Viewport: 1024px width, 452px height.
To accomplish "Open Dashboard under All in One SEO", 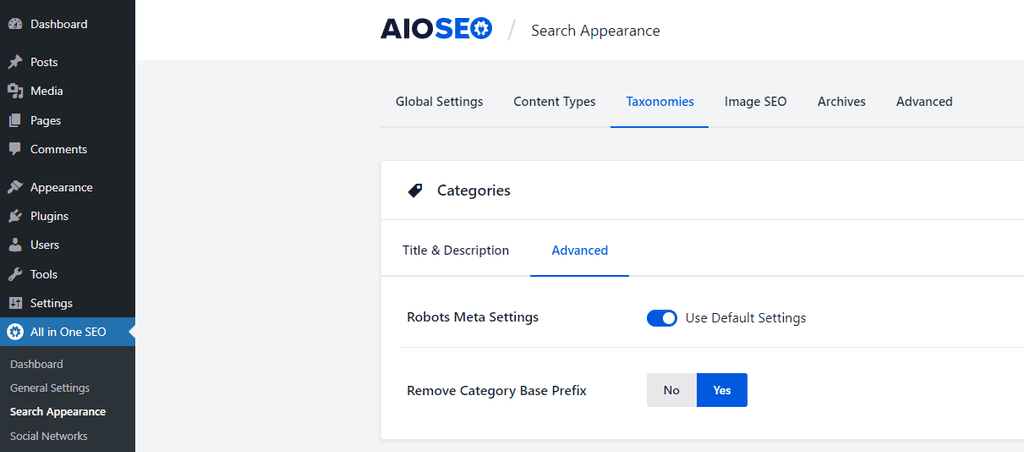I will [37, 364].
